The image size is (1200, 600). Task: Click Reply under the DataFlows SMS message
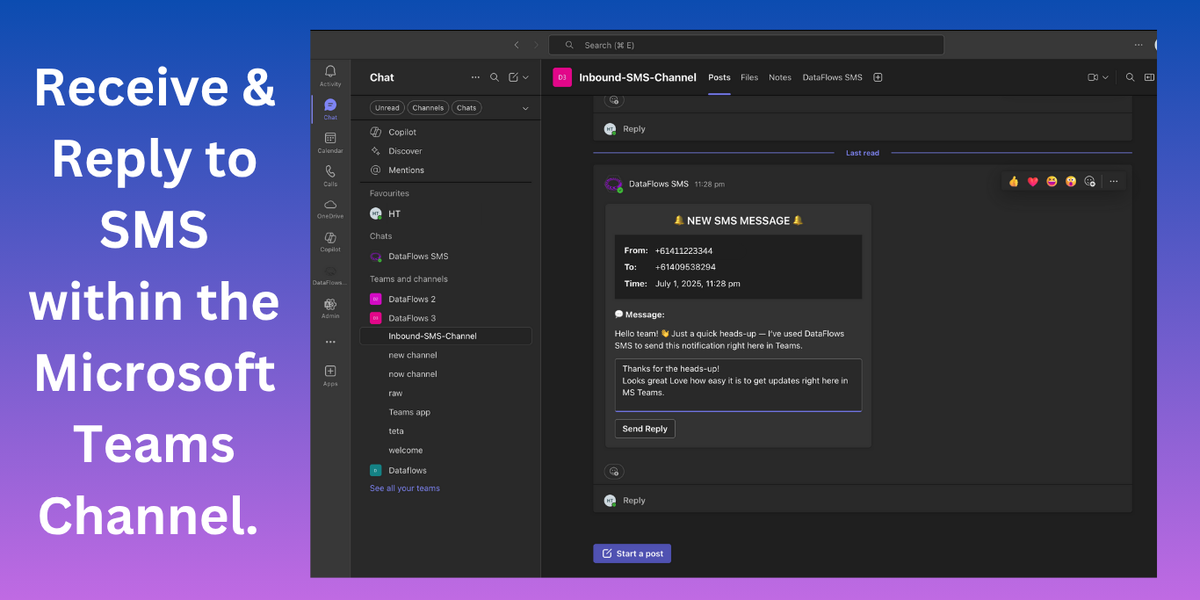(634, 500)
